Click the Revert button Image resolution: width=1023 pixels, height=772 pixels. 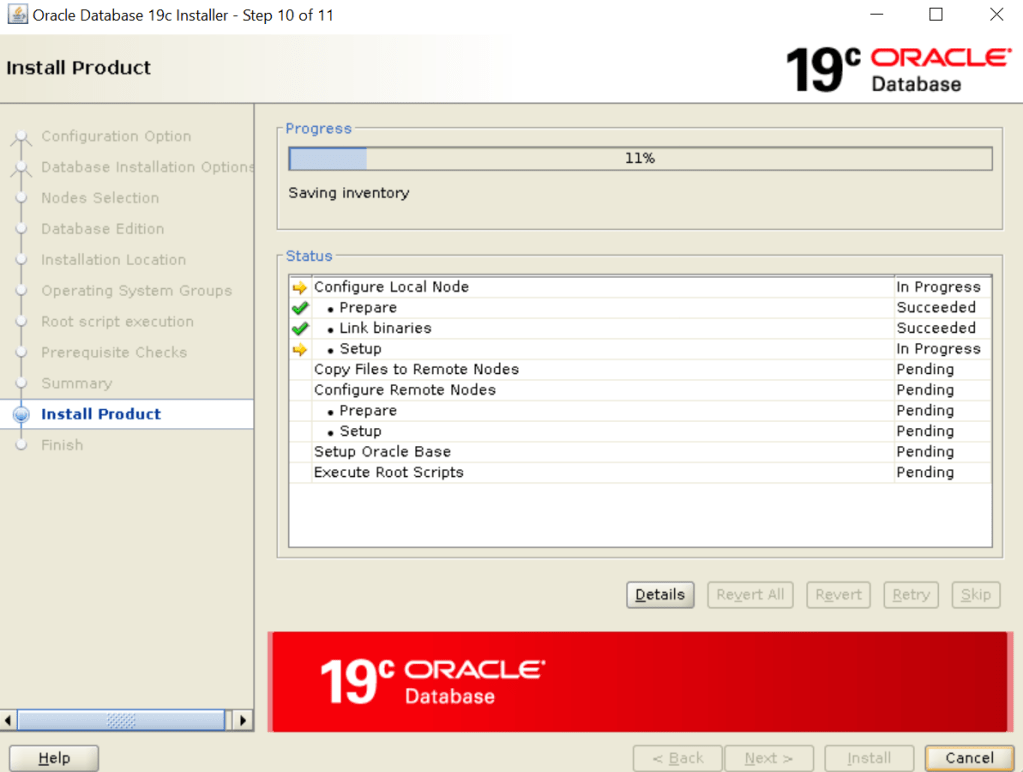point(838,594)
